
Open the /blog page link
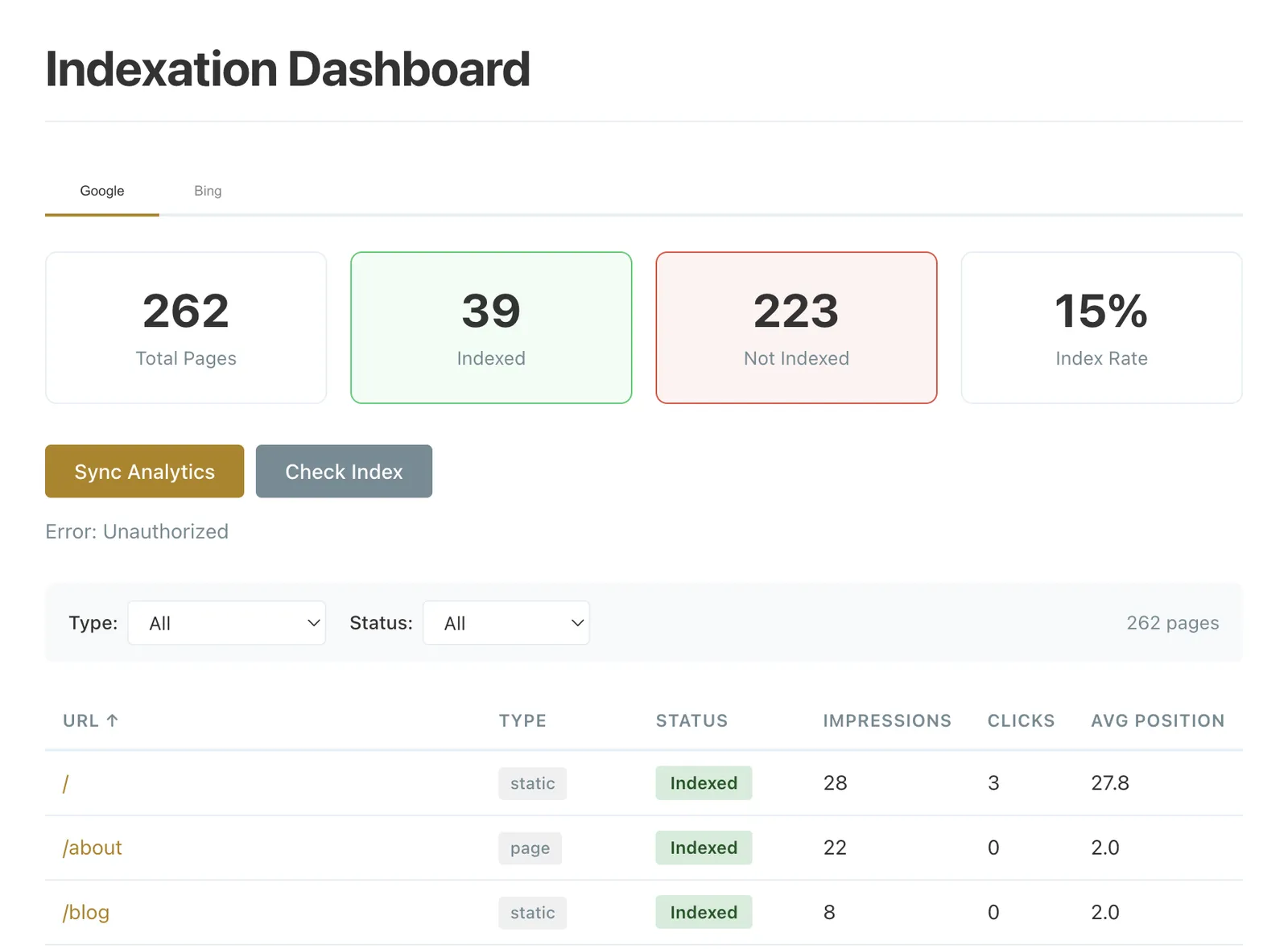(85, 912)
